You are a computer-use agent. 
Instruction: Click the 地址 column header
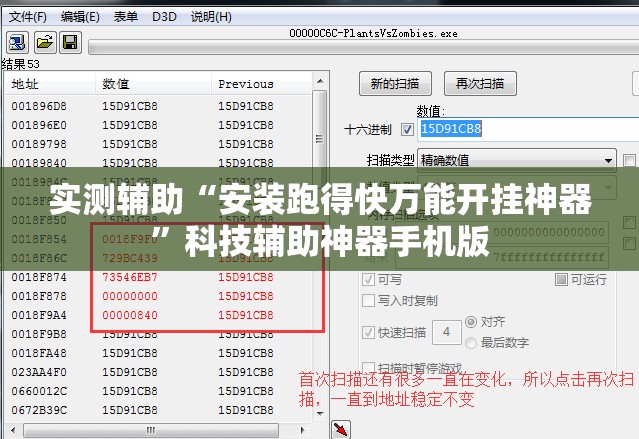[x=50, y=84]
